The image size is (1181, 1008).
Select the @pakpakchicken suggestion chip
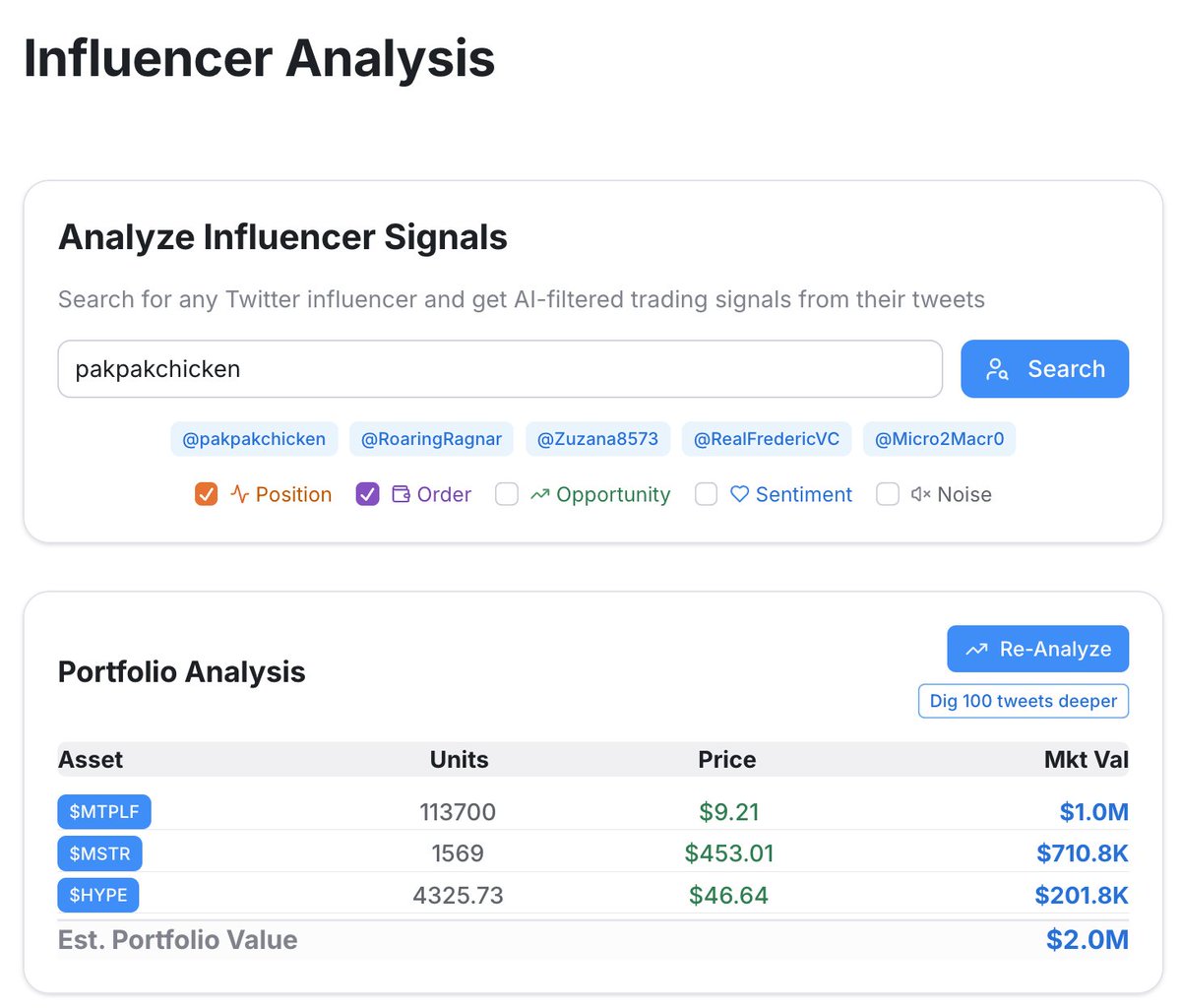click(254, 439)
